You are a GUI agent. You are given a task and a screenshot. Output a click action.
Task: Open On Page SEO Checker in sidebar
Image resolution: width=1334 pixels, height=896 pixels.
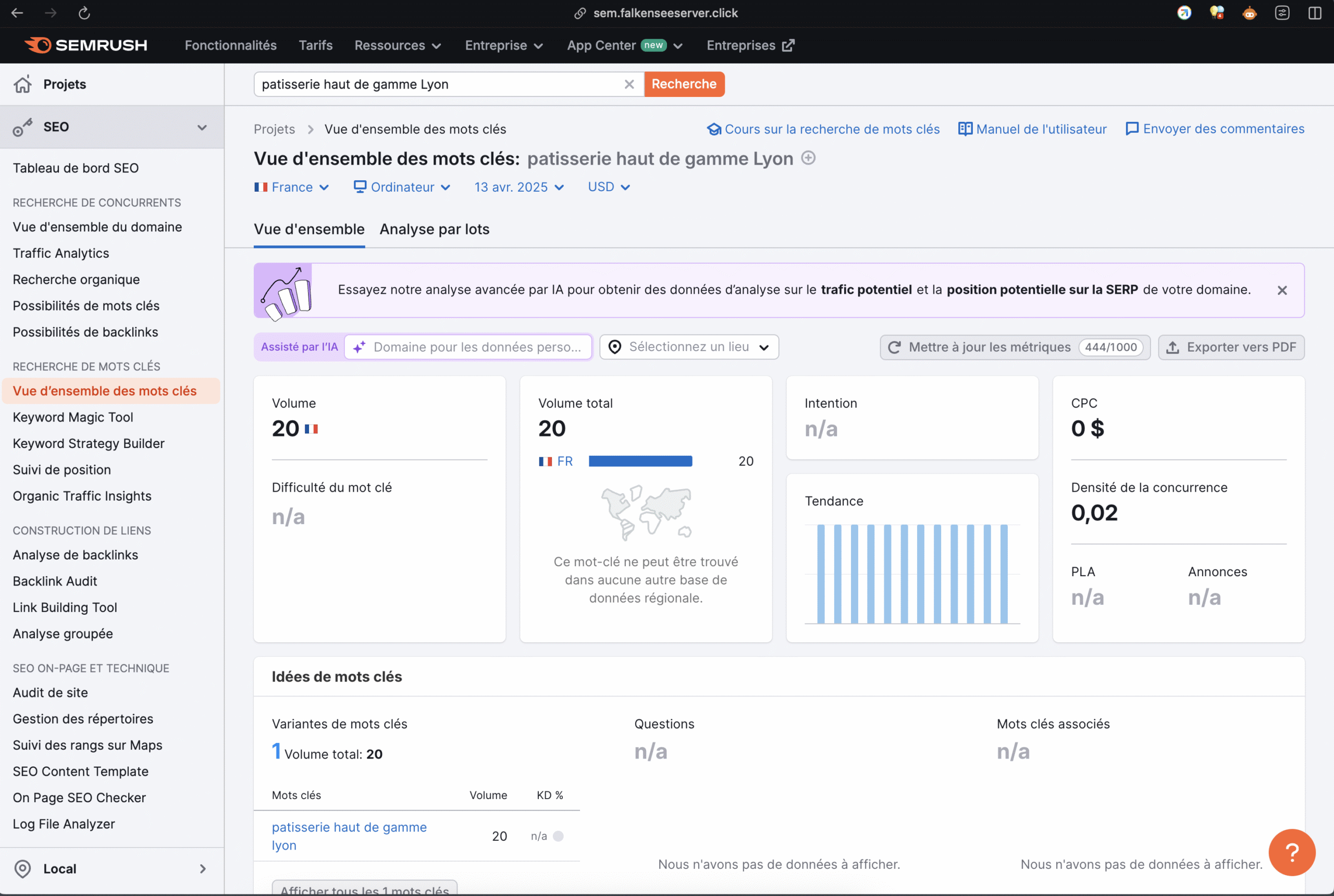click(x=79, y=798)
